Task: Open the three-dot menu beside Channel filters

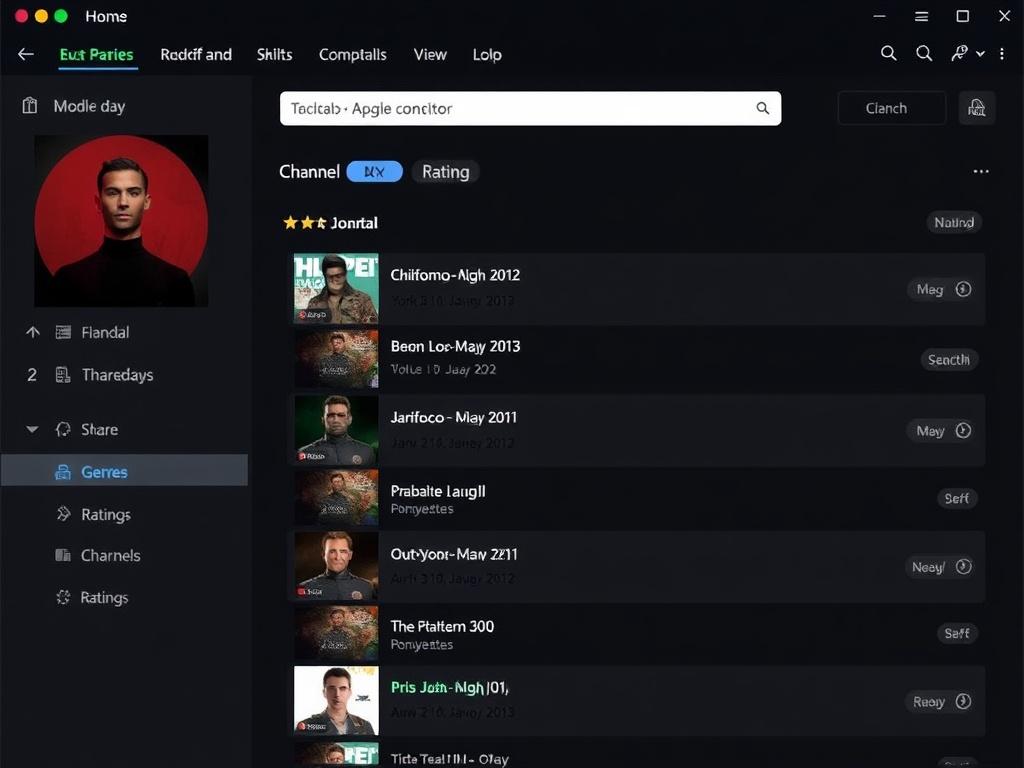Action: point(980,172)
